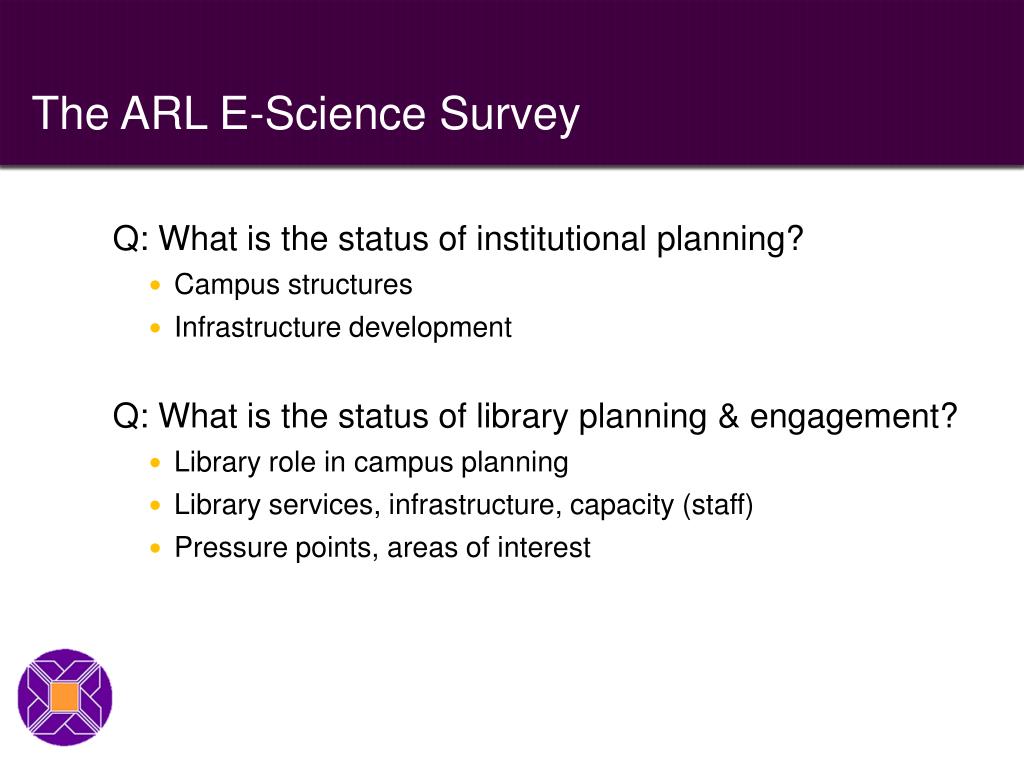Click 'Pressure points, areas of interest' bullet
Image resolution: width=1024 pixels, height=768 pixels.
382,548
